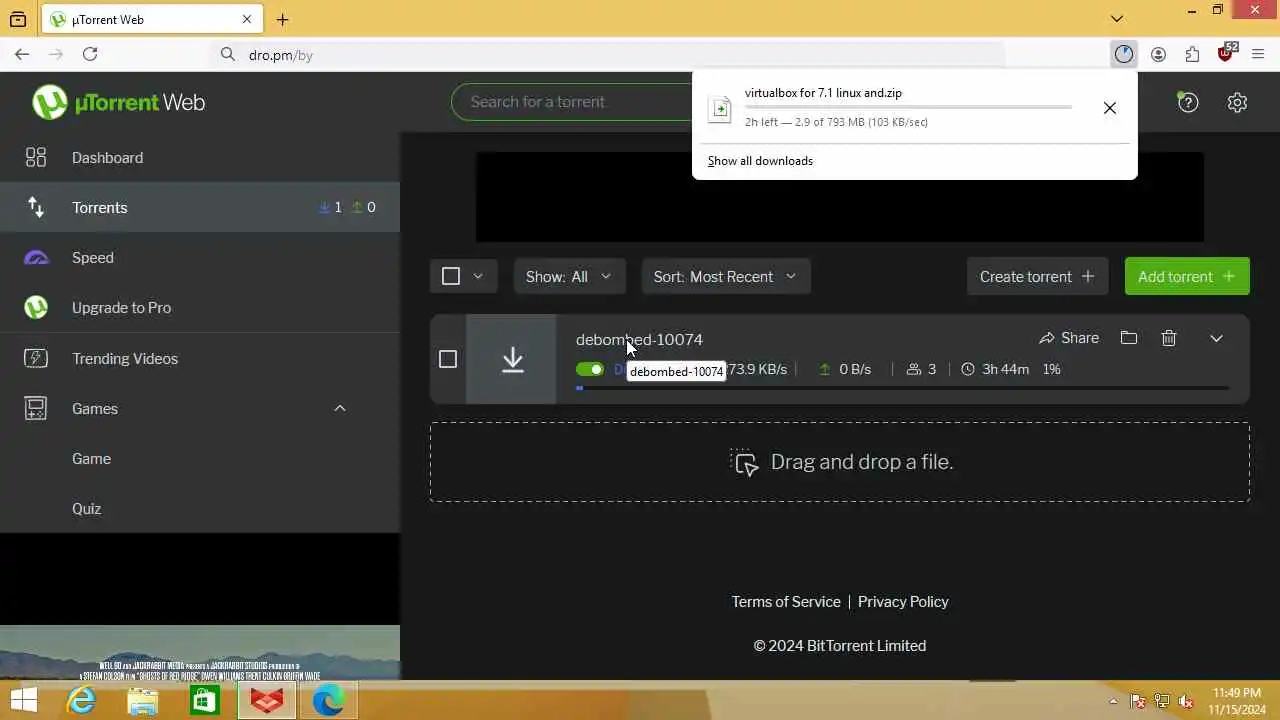Open the virtualbox for 7.1 linux and.zip file icon
1280x720 pixels.
click(720, 109)
